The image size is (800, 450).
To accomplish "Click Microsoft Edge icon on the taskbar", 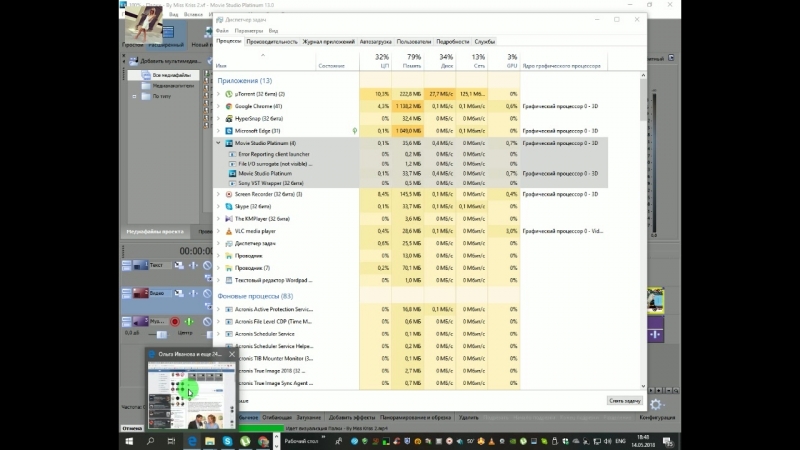I will pyautogui.click(x=192, y=440).
